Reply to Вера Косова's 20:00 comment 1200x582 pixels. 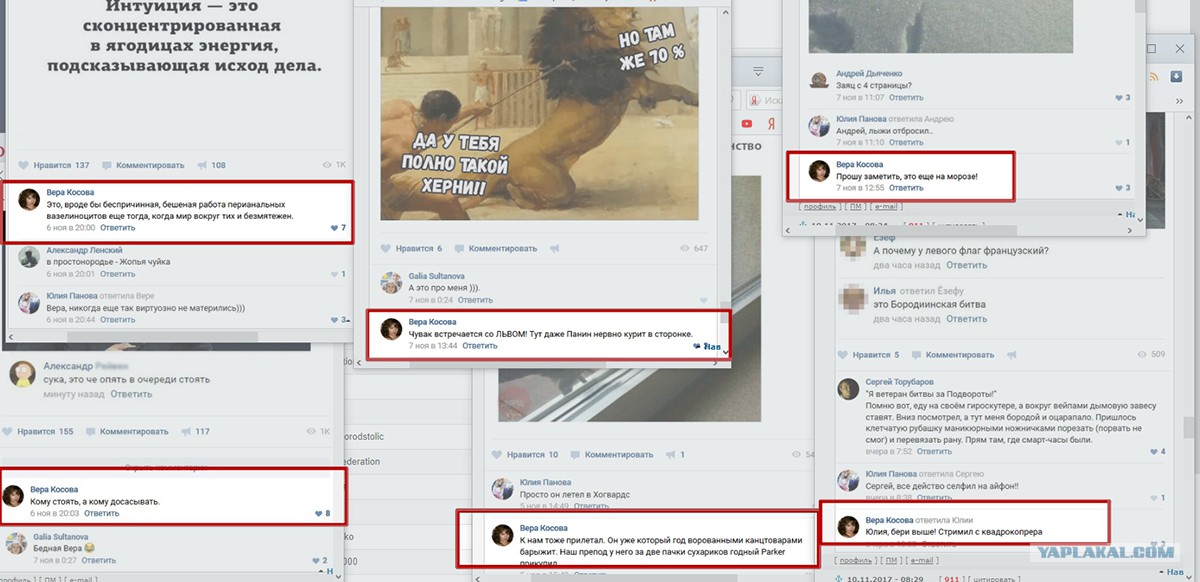pyautogui.click(x=118, y=228)
